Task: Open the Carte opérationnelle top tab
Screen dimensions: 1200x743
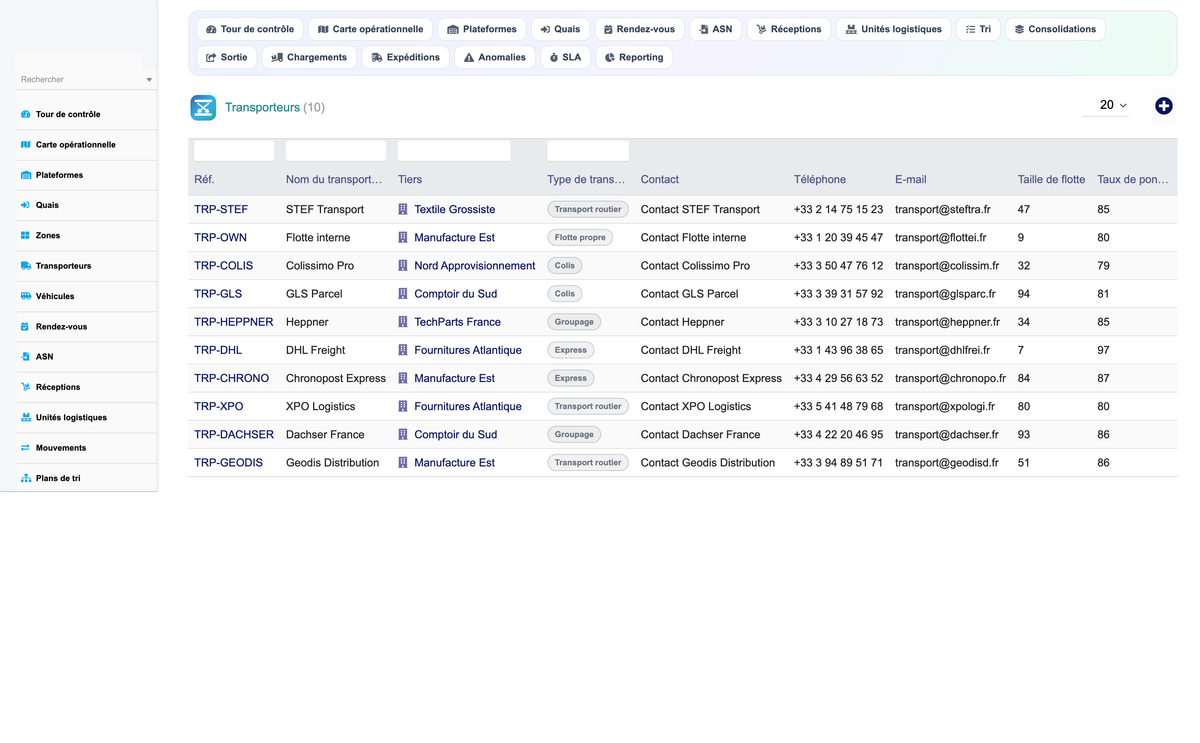Action: click(370, 29)
